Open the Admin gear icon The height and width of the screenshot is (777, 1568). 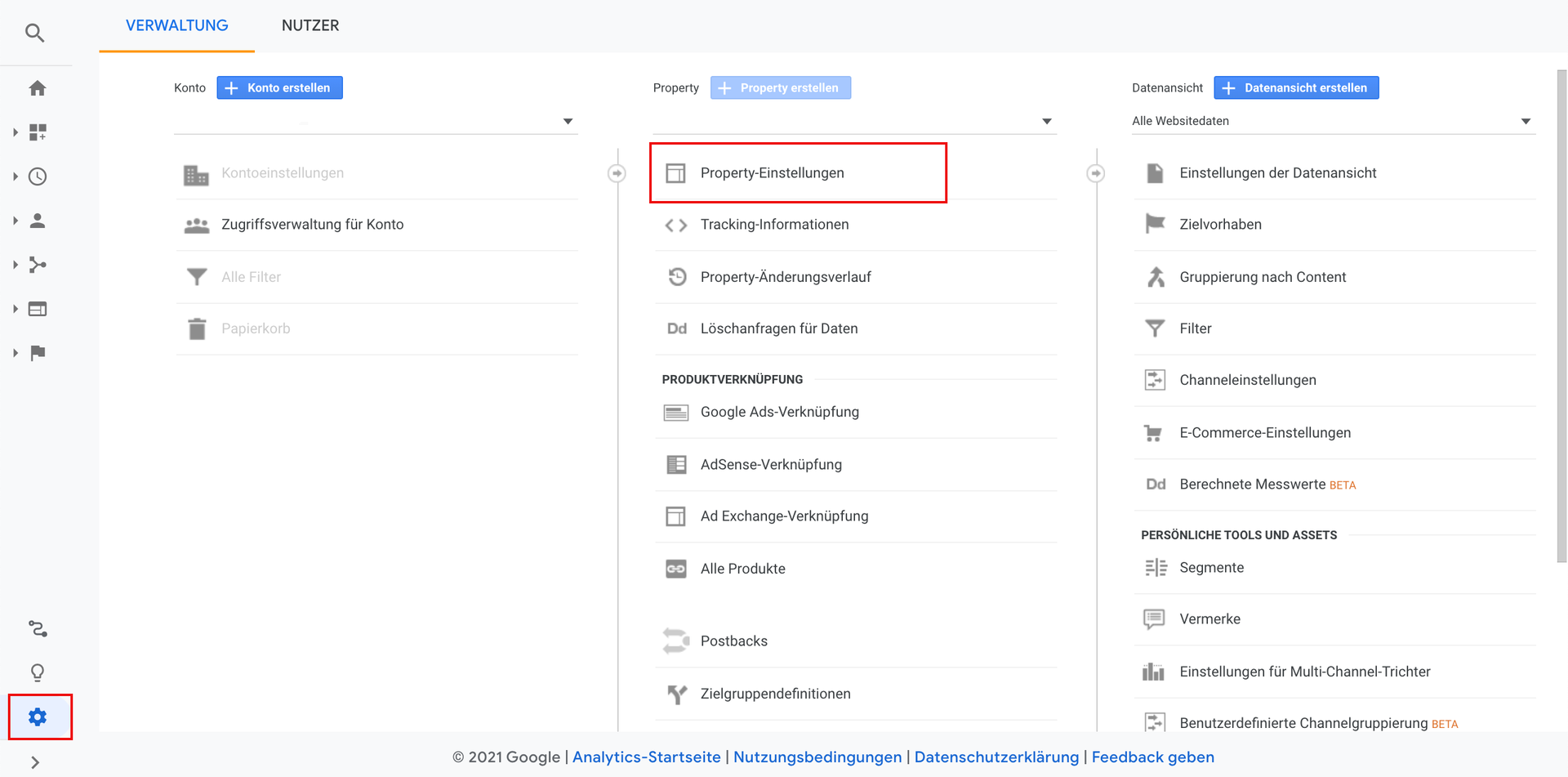(x=38, y=717)
